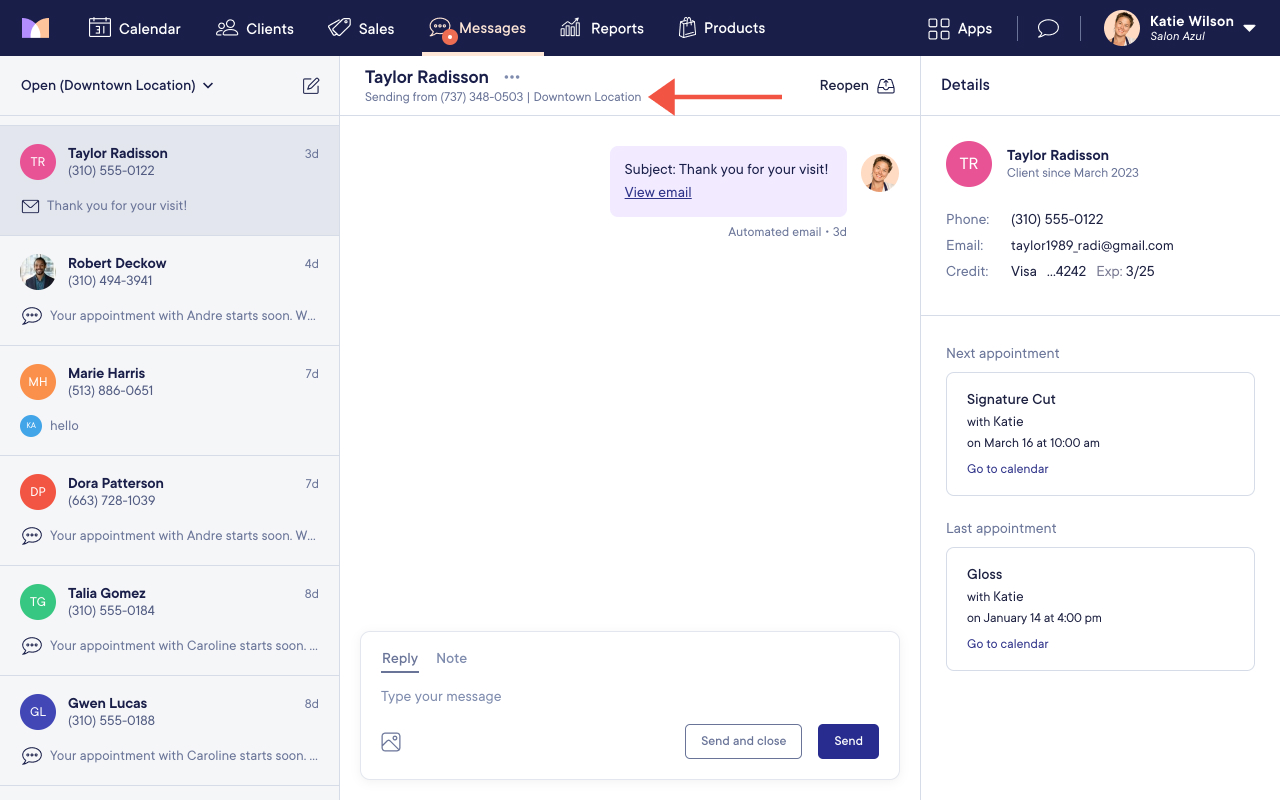Open the chat bubble icon near Apps
Image resolution: width=1280 pixels, height=800 pixels.
coord(1047,28)
